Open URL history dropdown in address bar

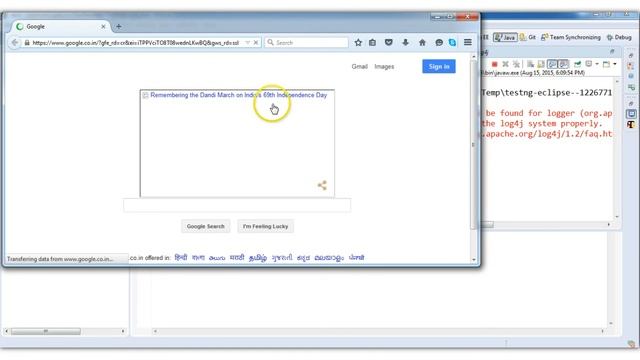tap(247, 42)
